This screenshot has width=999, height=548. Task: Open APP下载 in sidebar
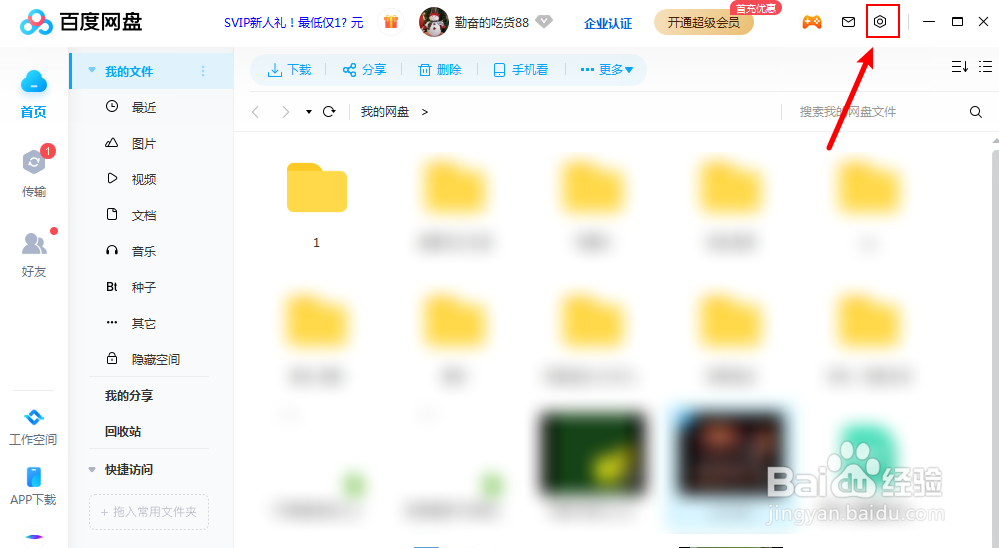(33, 486)
